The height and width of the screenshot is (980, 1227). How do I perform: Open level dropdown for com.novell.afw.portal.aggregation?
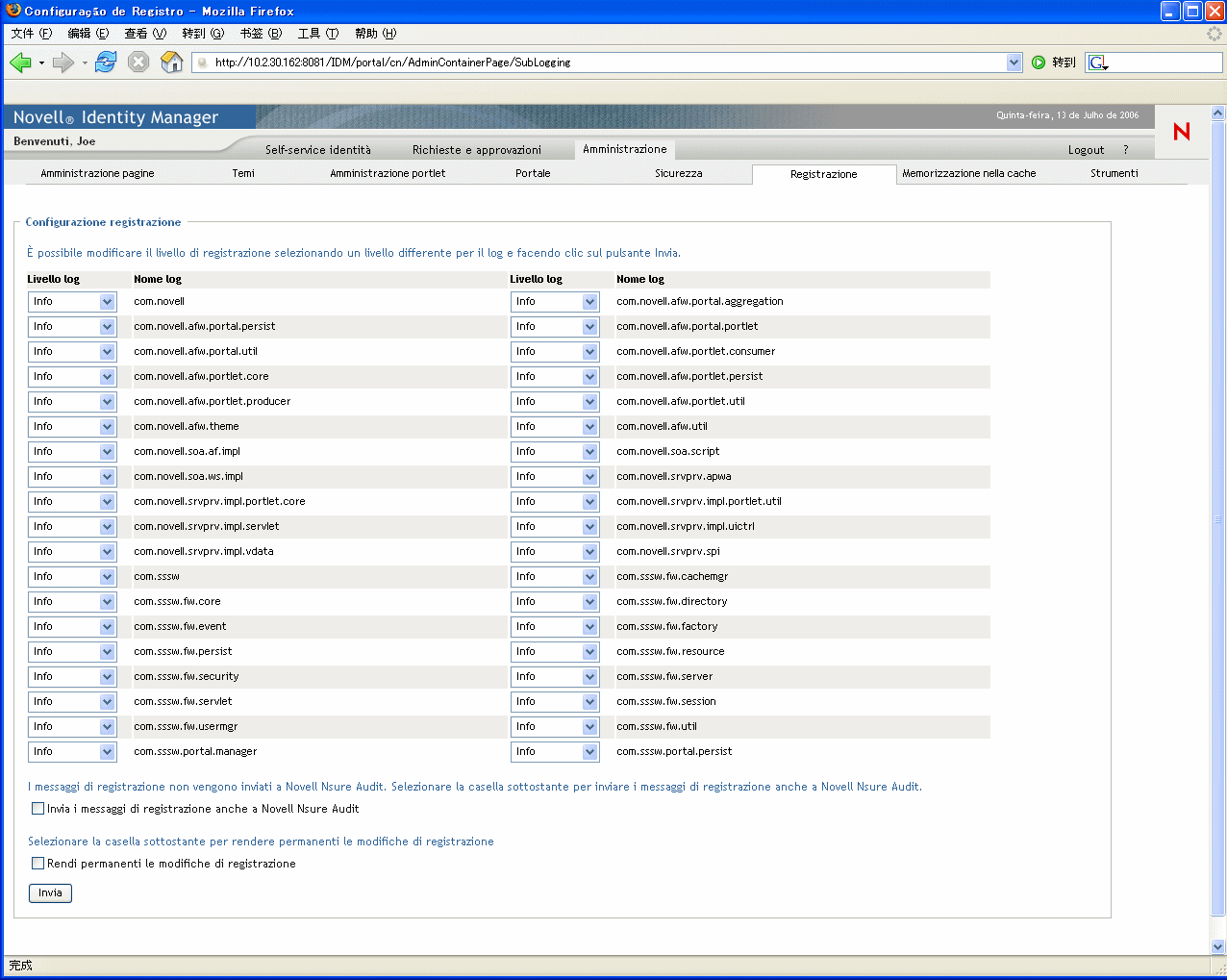click(x=555, y=302)
